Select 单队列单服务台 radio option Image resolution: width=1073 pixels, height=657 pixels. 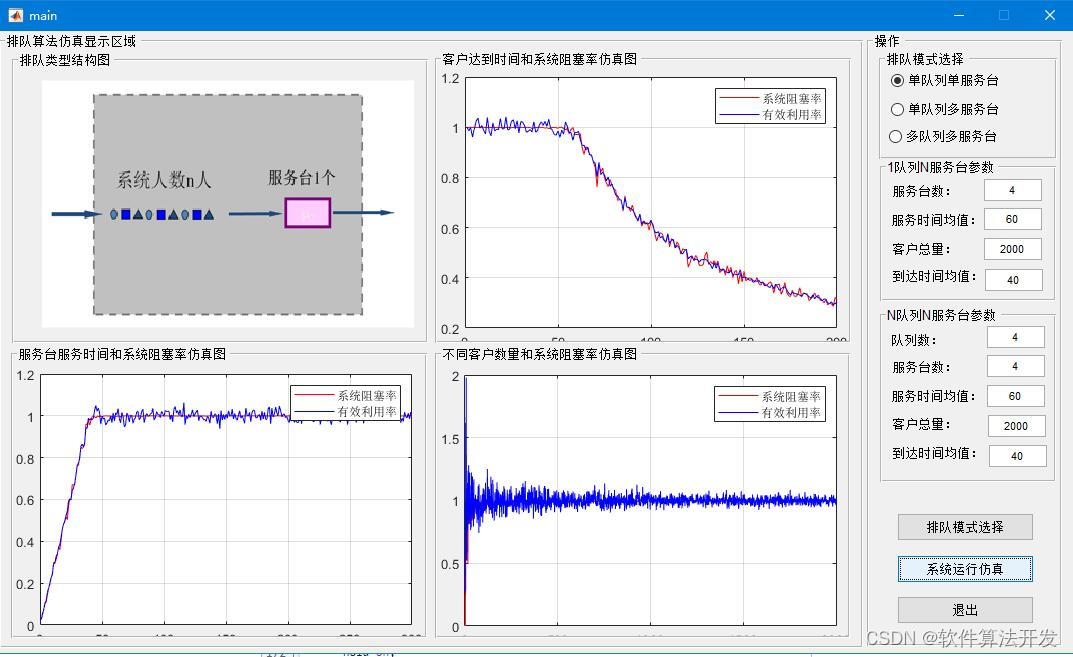coord(945,80)
